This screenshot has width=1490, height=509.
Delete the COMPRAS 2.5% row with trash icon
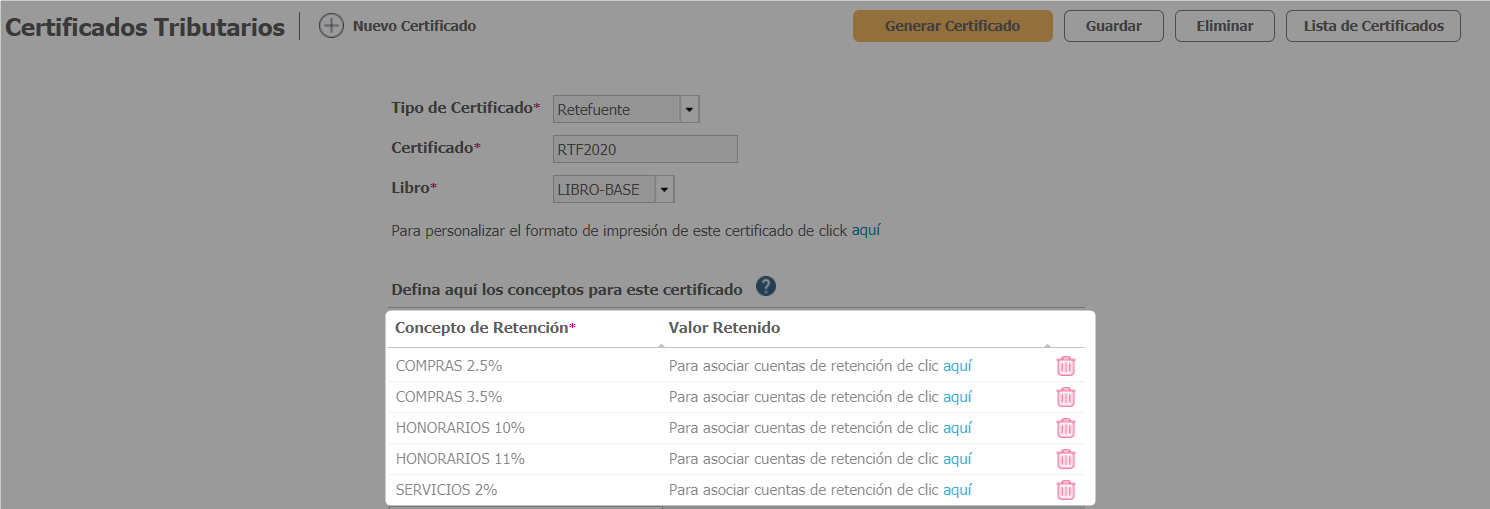coord(1066,366)
